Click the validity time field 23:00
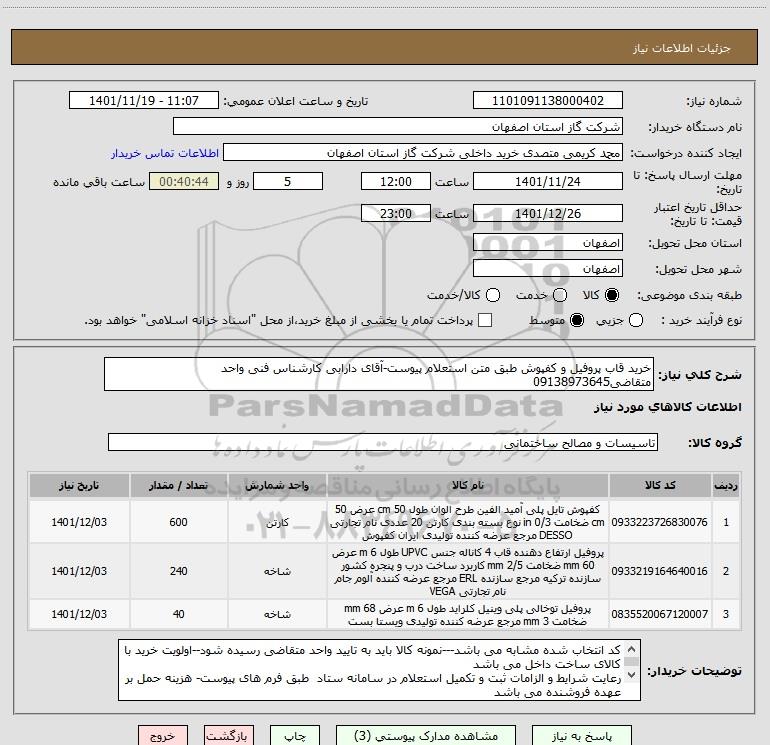 click(x=396, y=213)
